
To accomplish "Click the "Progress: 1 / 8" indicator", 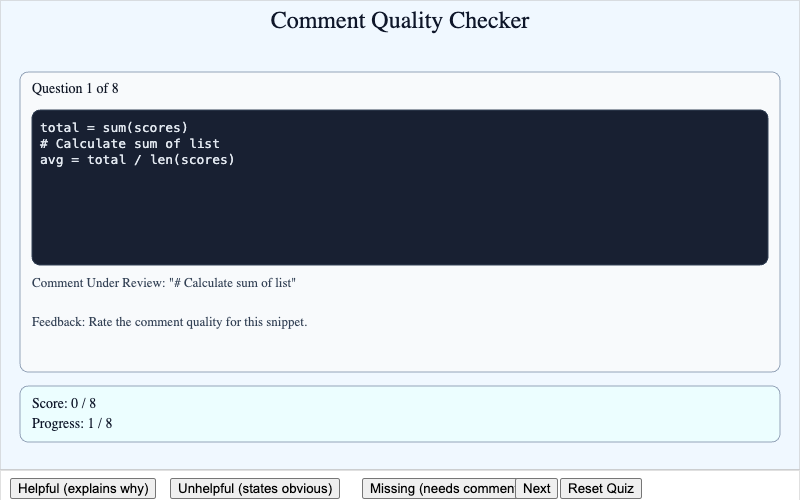I will 72,423.
